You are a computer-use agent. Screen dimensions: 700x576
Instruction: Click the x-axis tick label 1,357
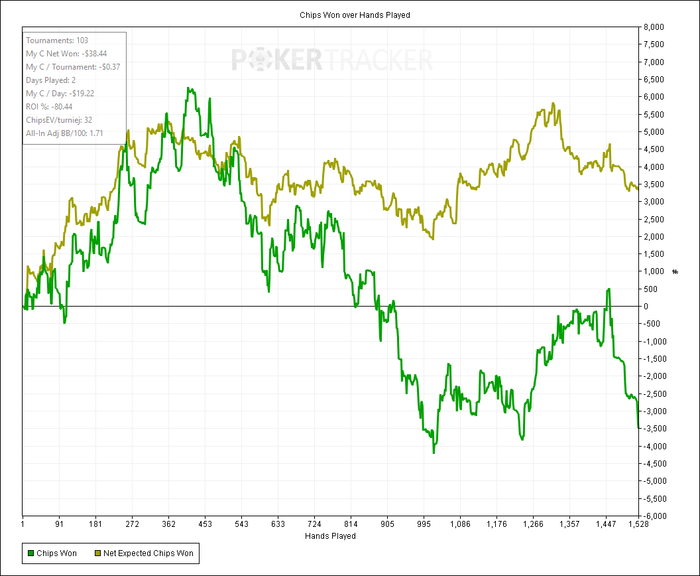[570, 524]
